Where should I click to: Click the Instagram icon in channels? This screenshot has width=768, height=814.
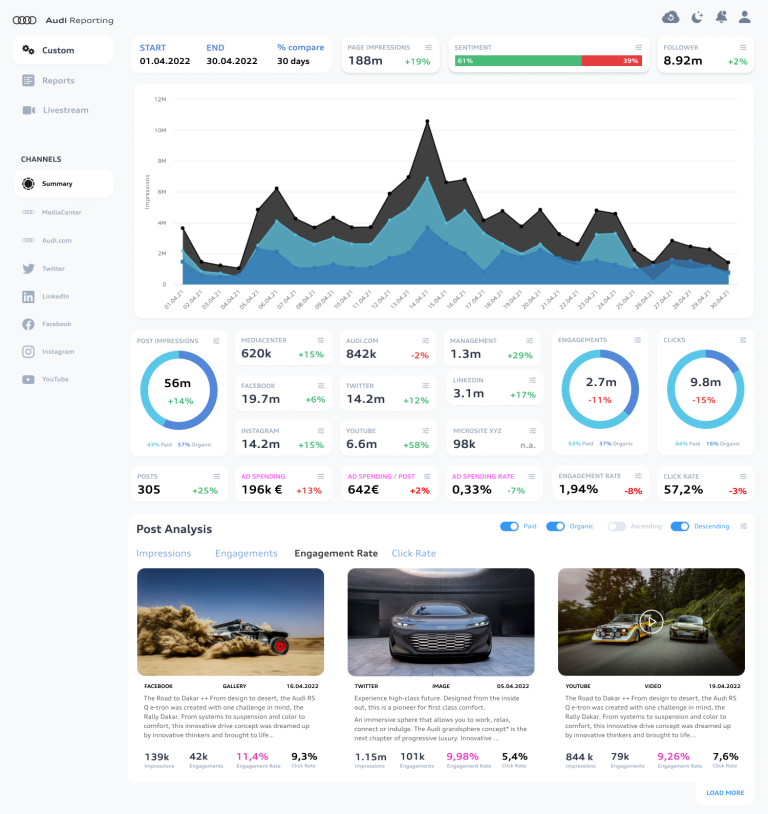coord(28,351)
